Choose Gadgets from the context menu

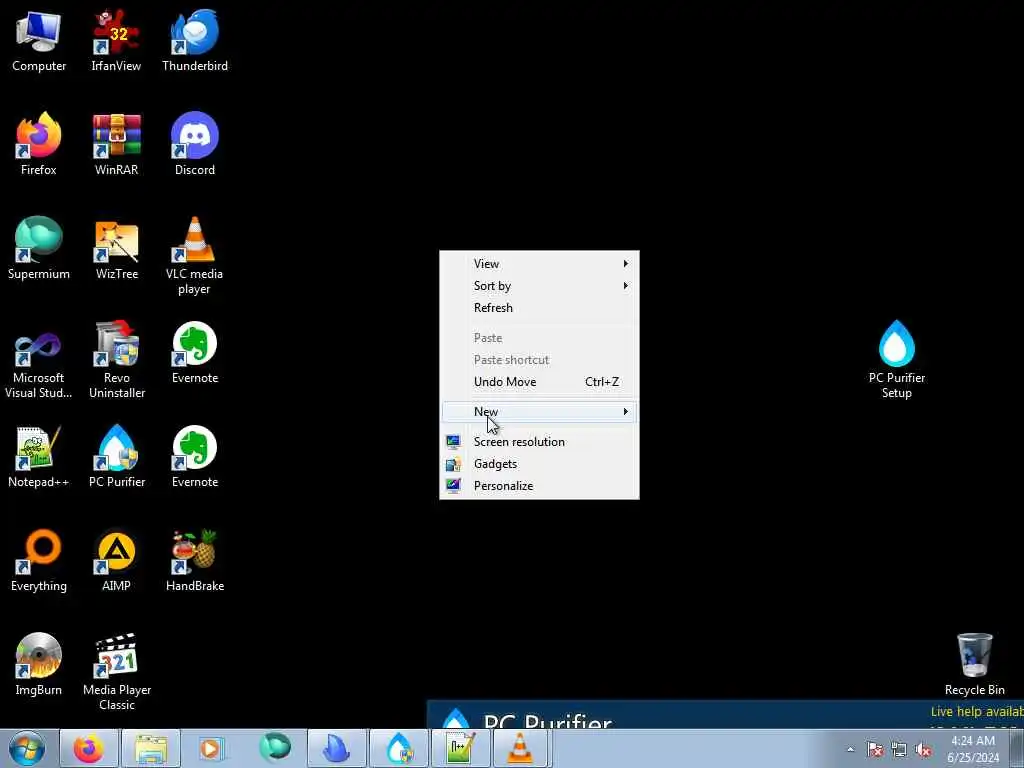tap(539, 464)
